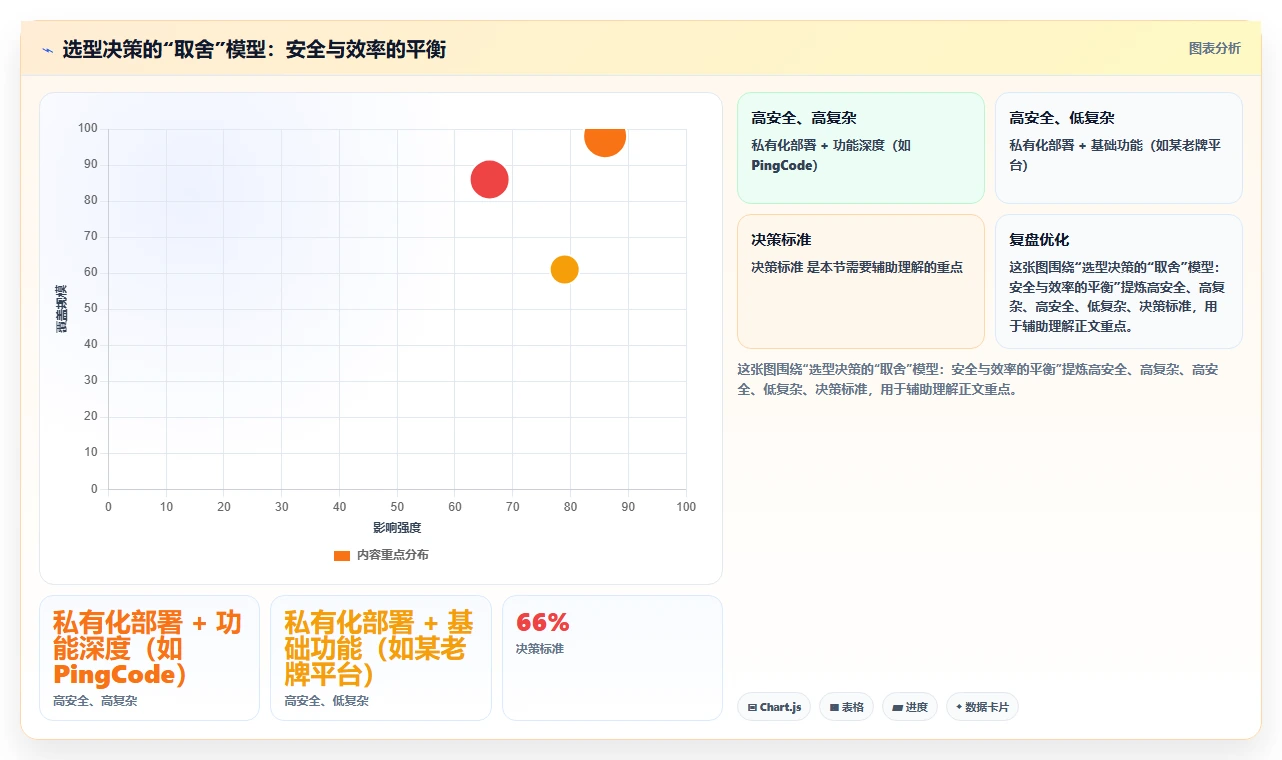Image resolution: width=1282 pixels, height=760 pixels.
Task: Select the 进度 tag
Action: click(910, 707)
